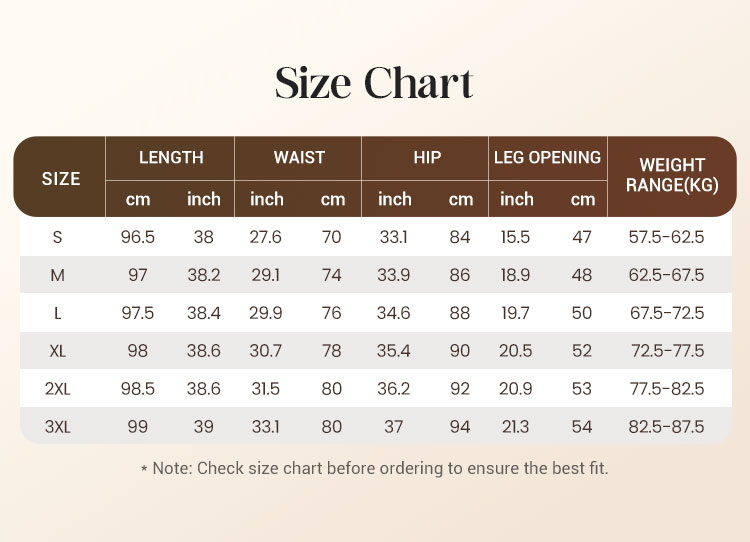Select the S size row label

tap(58, 238)
